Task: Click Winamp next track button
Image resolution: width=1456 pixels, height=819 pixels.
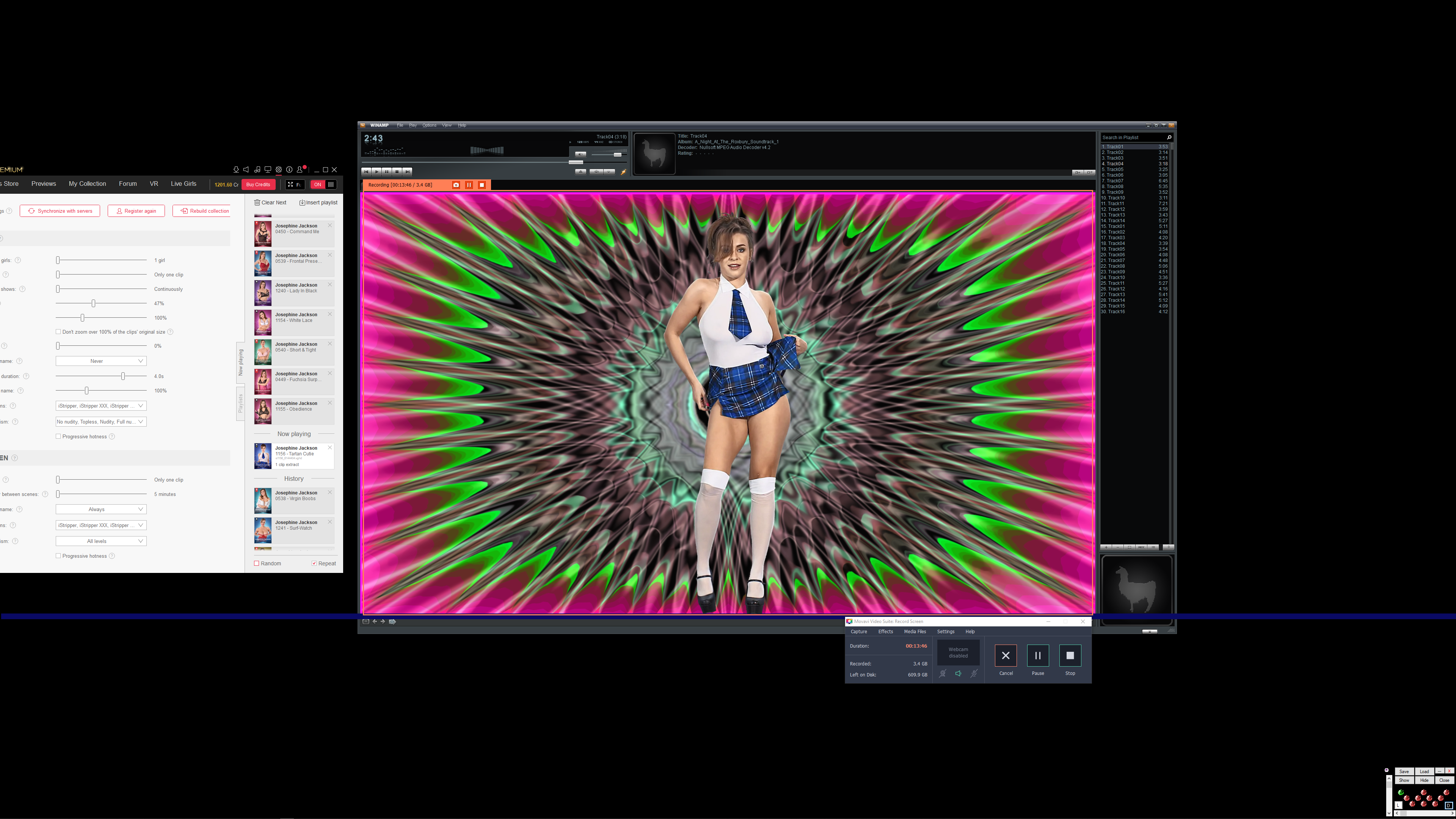Action: pos(408,172)
